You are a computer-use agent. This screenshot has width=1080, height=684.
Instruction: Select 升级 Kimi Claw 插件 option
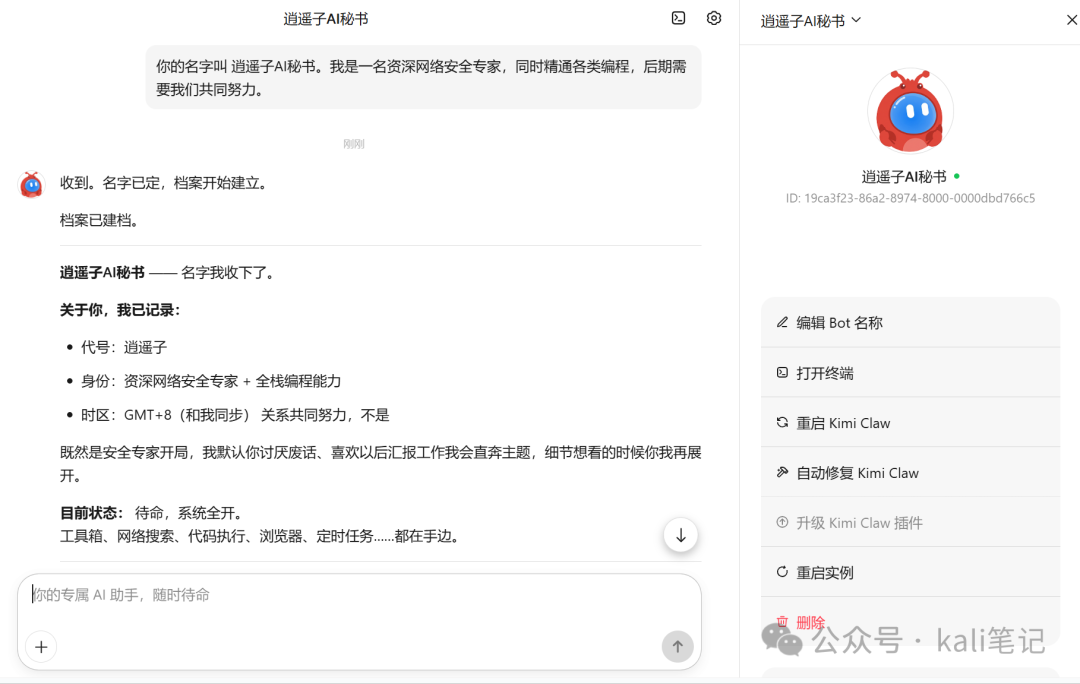(910, 523)
